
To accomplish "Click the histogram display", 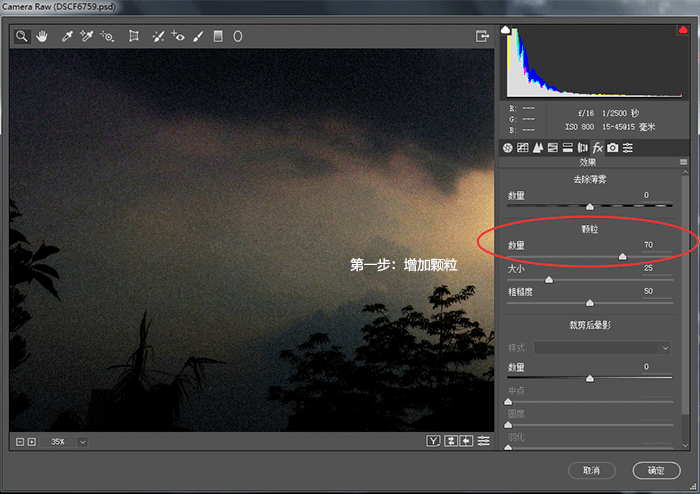I will pyautogui.click(x=594, y=62).
